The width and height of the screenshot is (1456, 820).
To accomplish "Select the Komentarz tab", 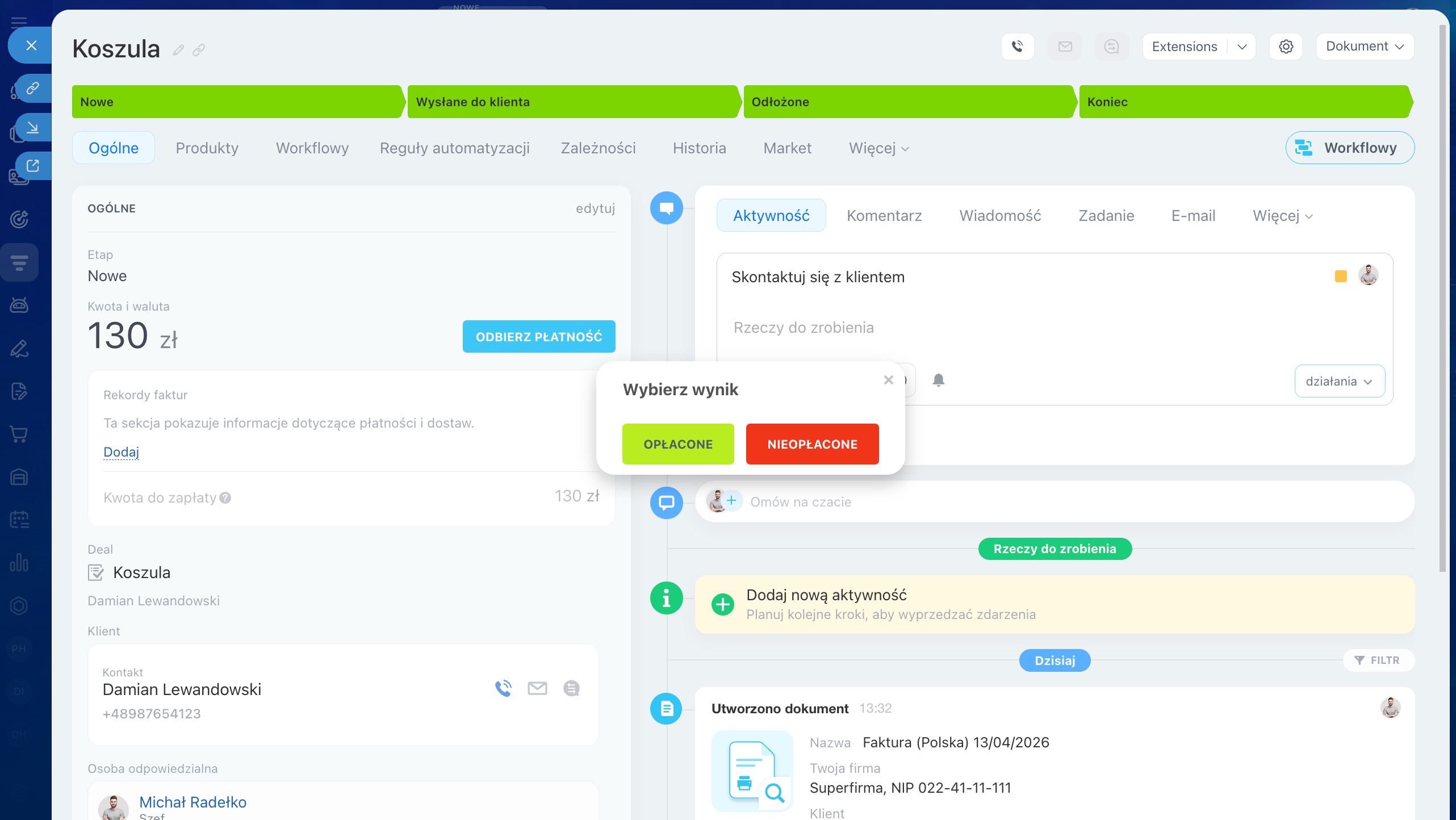I will click(x=884, y=216).
